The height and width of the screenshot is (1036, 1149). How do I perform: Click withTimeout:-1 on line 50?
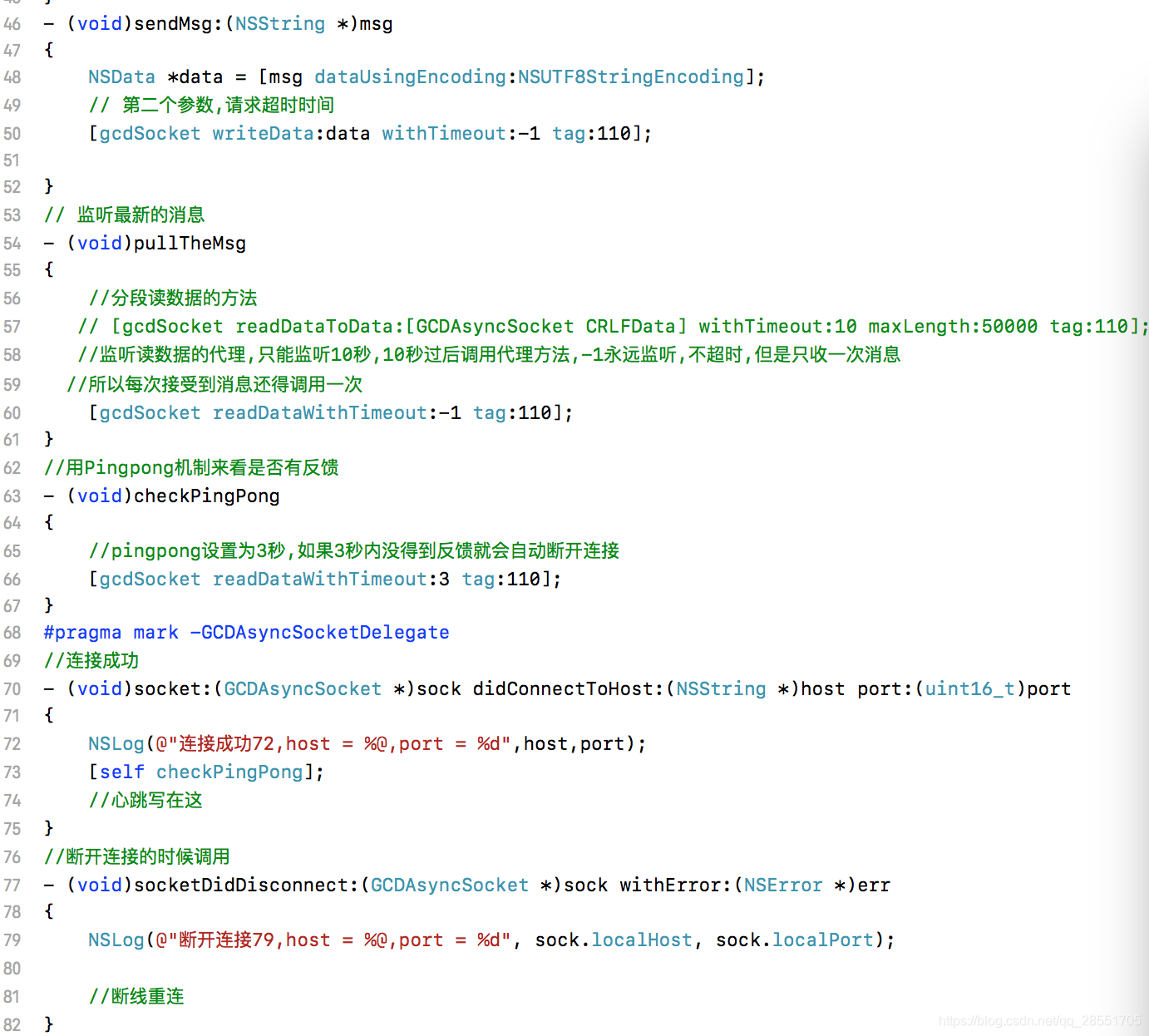point(461,134)
